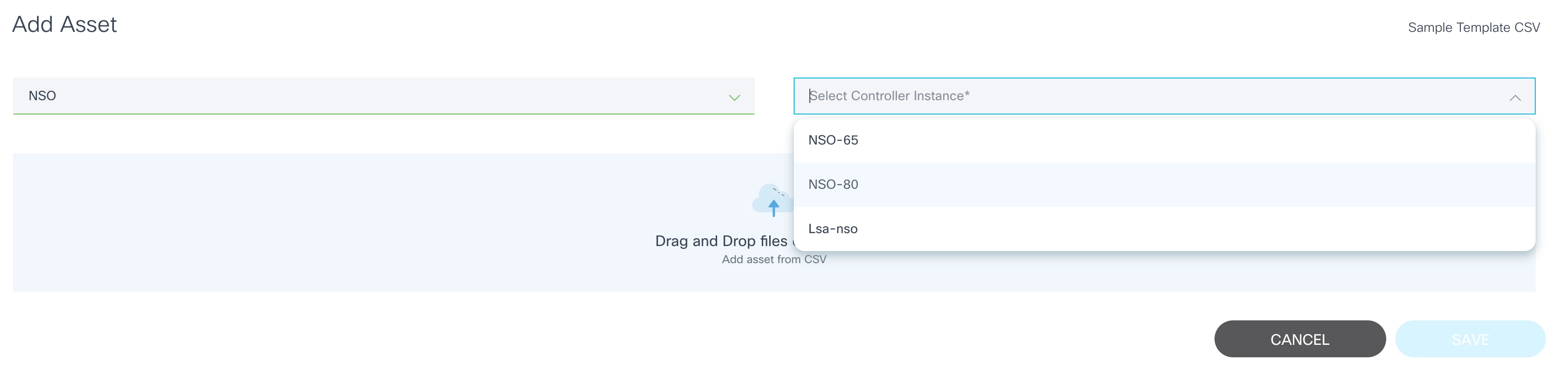The image size is (1568, 373).
Task: Open the NSO controller type dropdown
Action: pos(383,96)
